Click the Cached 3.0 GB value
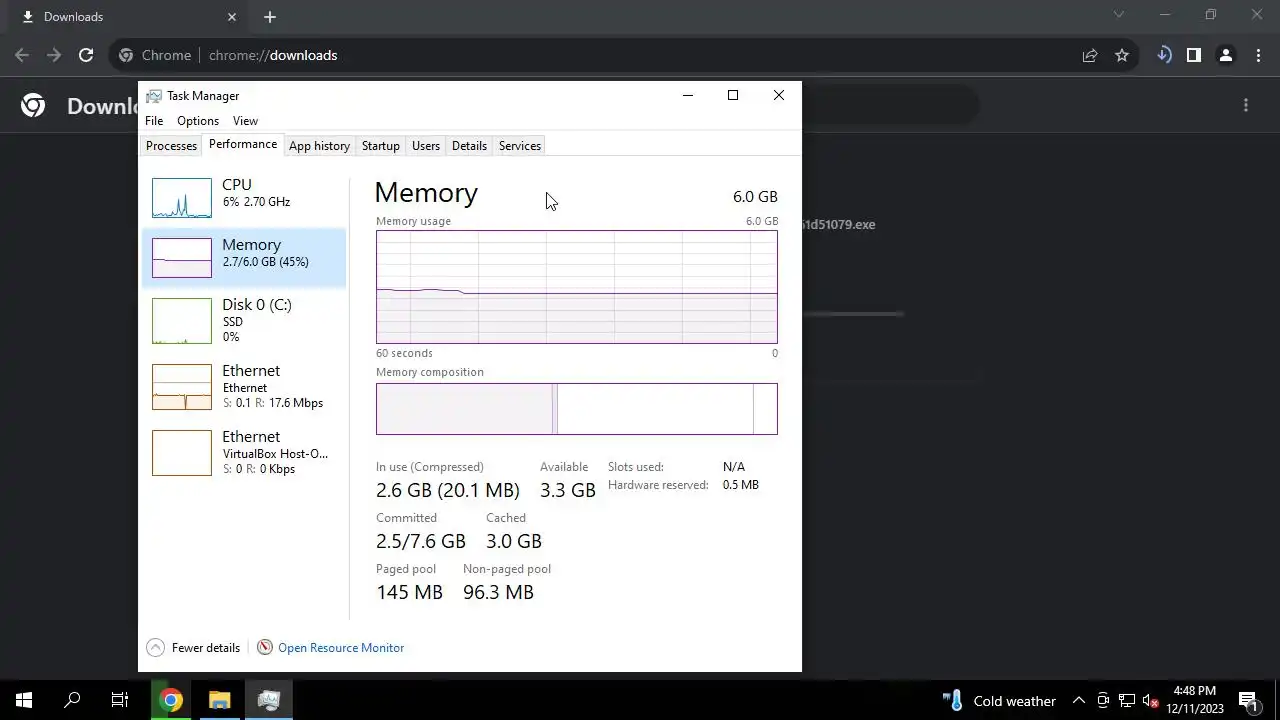1280x720 pixels. 514,541
